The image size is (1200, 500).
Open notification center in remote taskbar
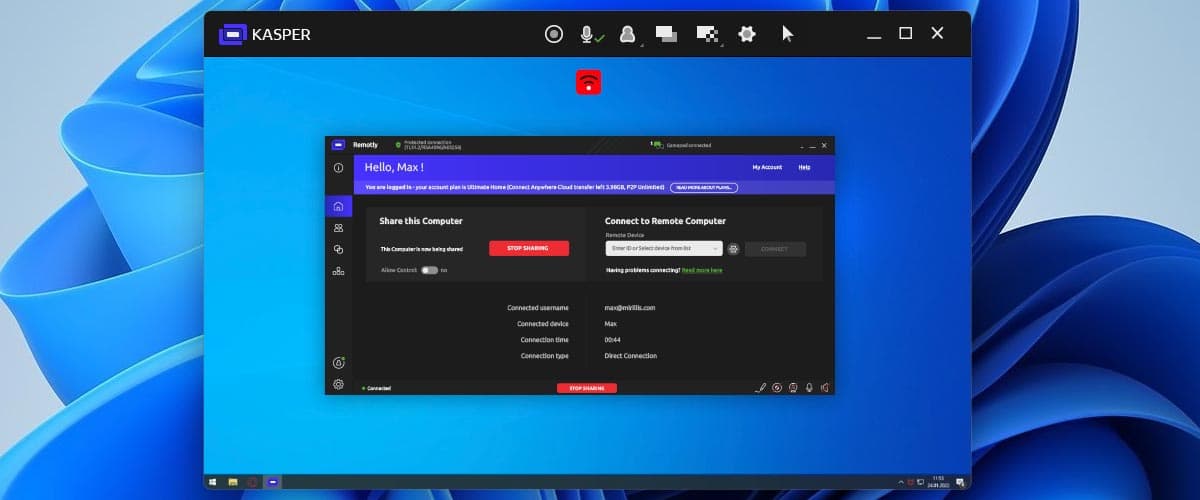coord(960,482)
